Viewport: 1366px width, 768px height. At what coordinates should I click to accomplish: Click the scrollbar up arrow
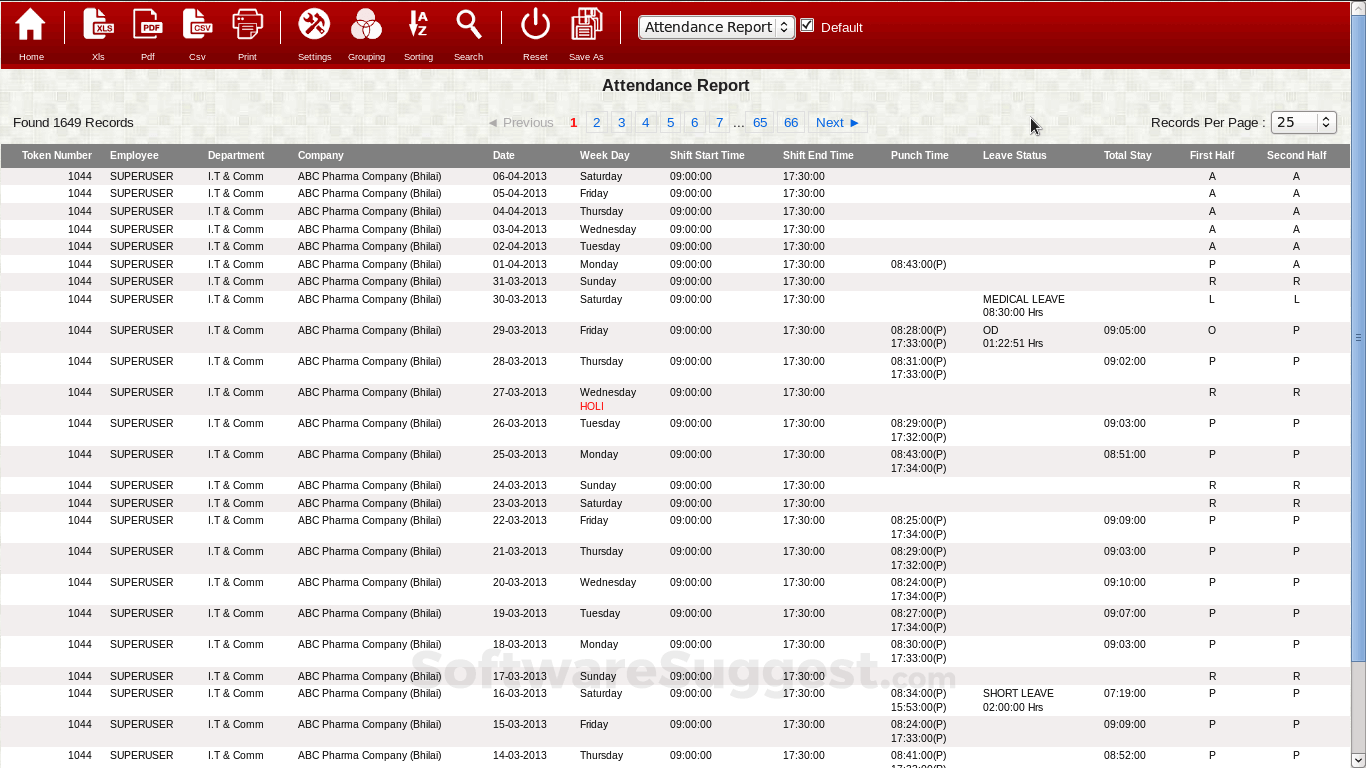[1358, 7]
